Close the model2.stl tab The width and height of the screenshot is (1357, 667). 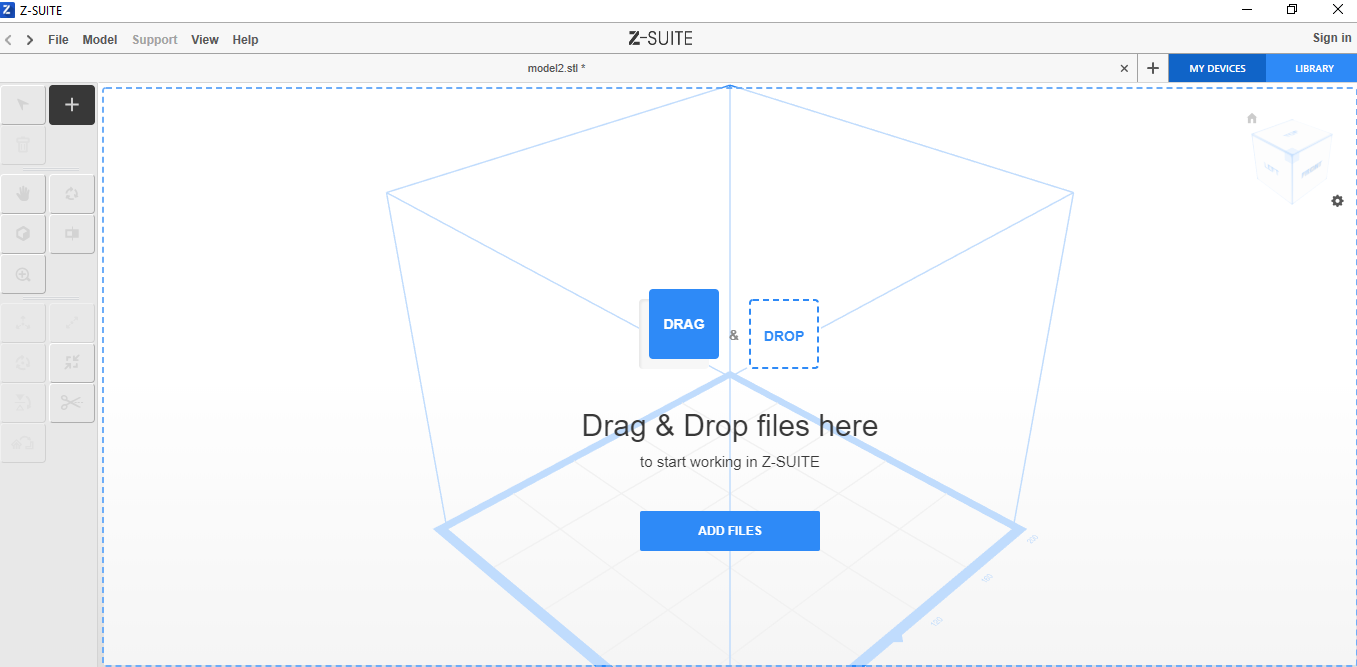click(x=1124, y=68)
